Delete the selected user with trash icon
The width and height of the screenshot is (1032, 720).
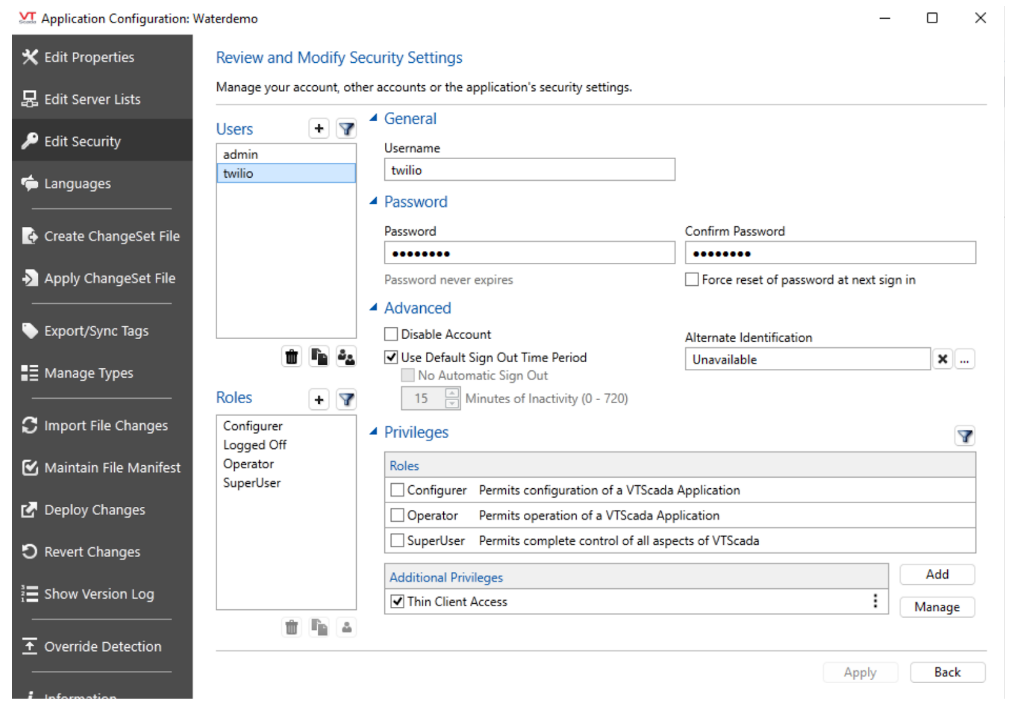point(291,357)
